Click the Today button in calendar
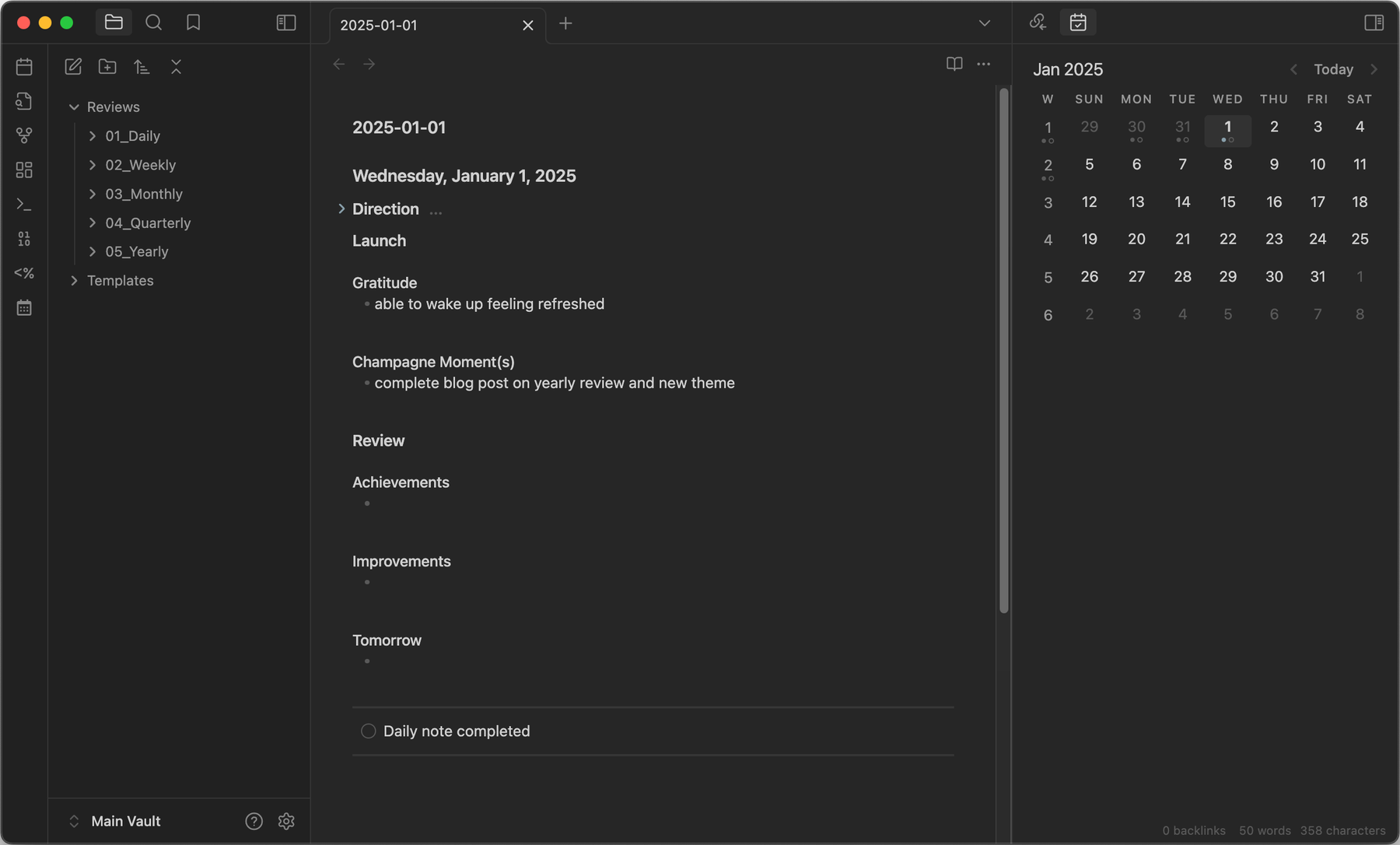 (x=1333, y=69)
